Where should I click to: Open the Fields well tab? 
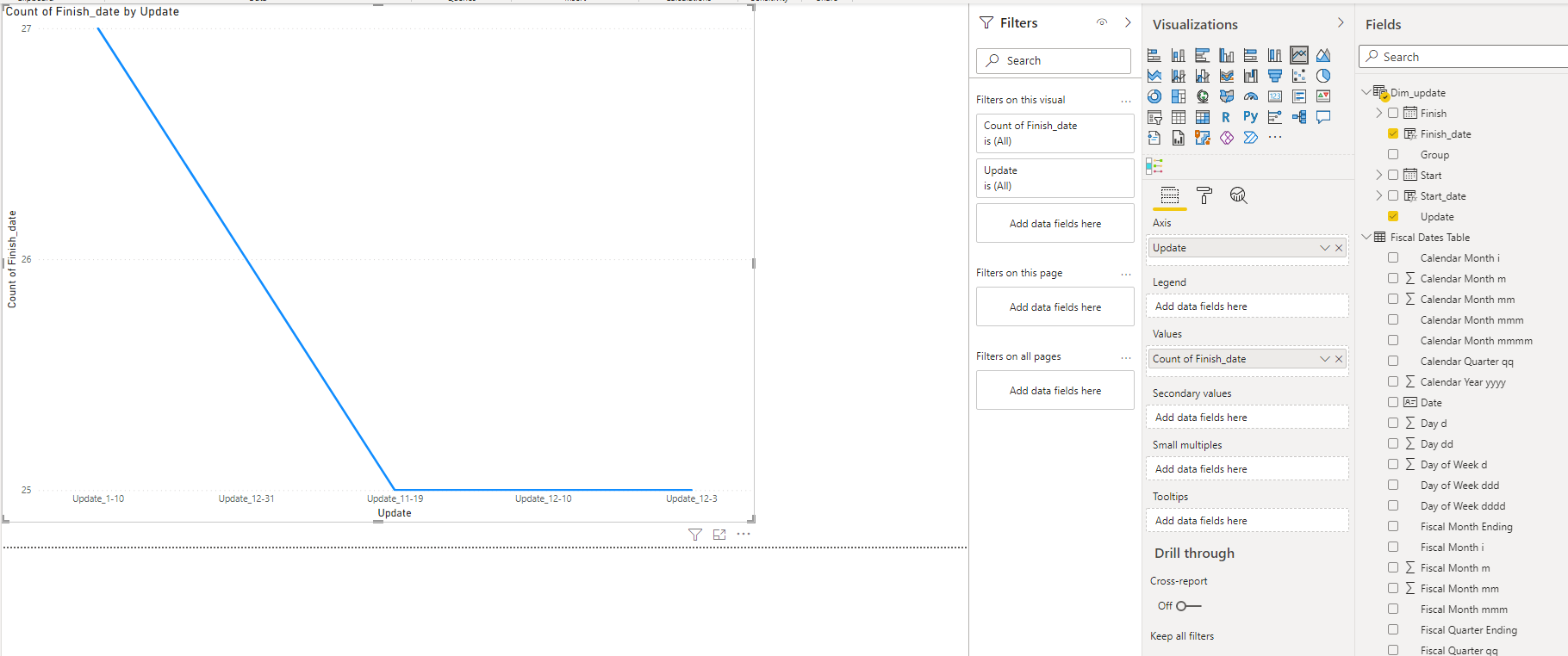coord(1169,195)
